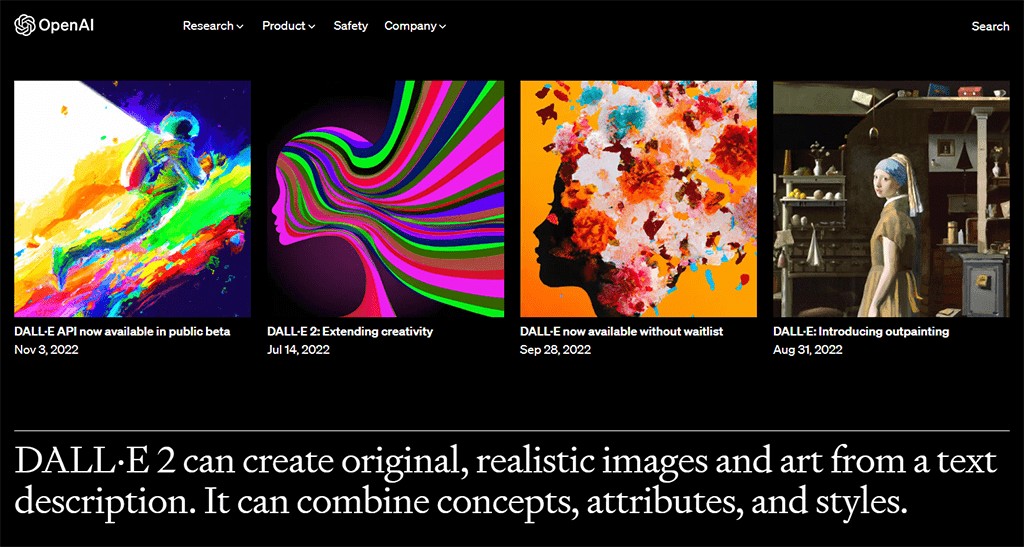Open the Safety menu item
The width and height of the screenshot is (1024, 547).
tap(351, 26)
